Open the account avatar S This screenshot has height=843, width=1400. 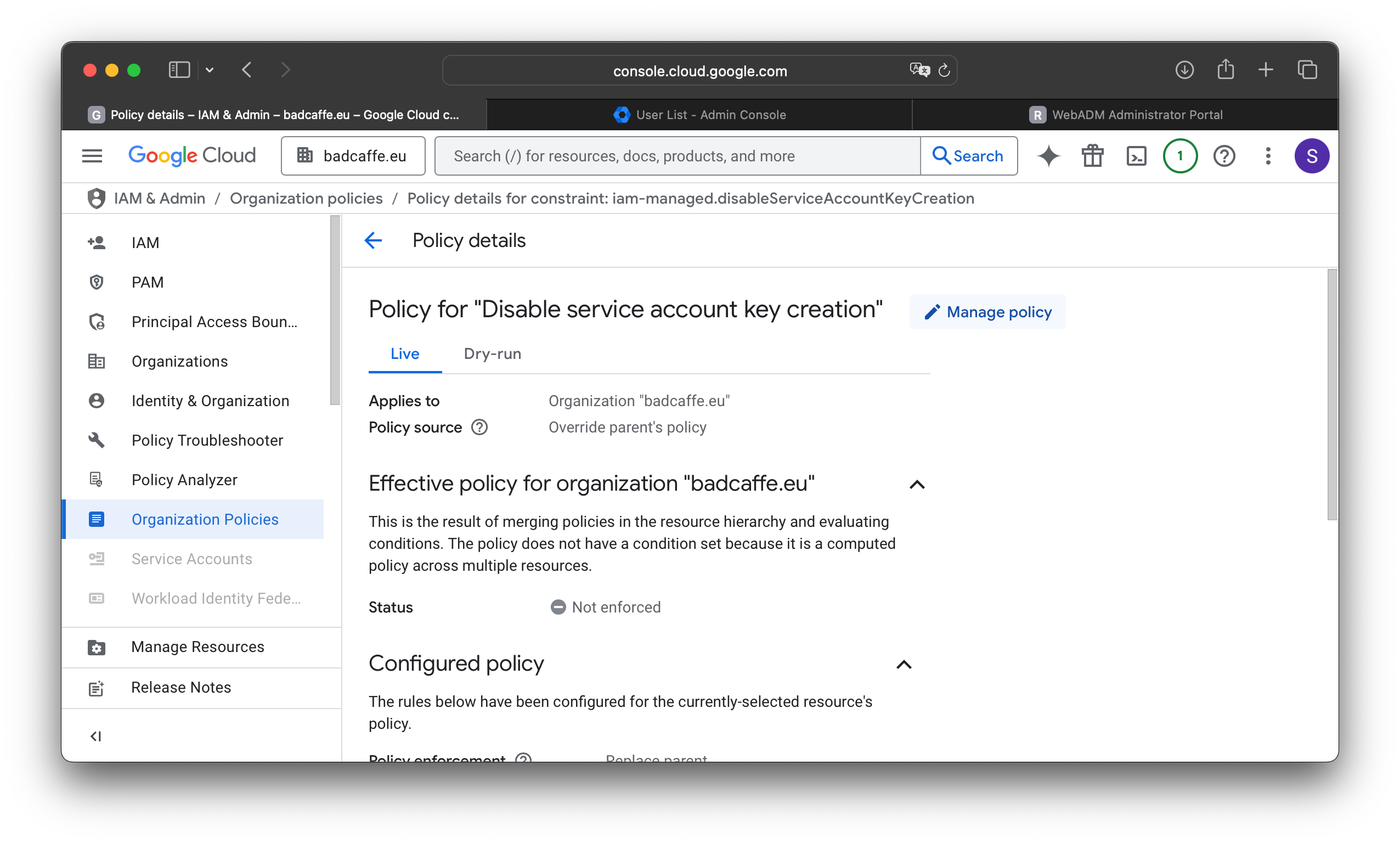tap(1311, 156)
